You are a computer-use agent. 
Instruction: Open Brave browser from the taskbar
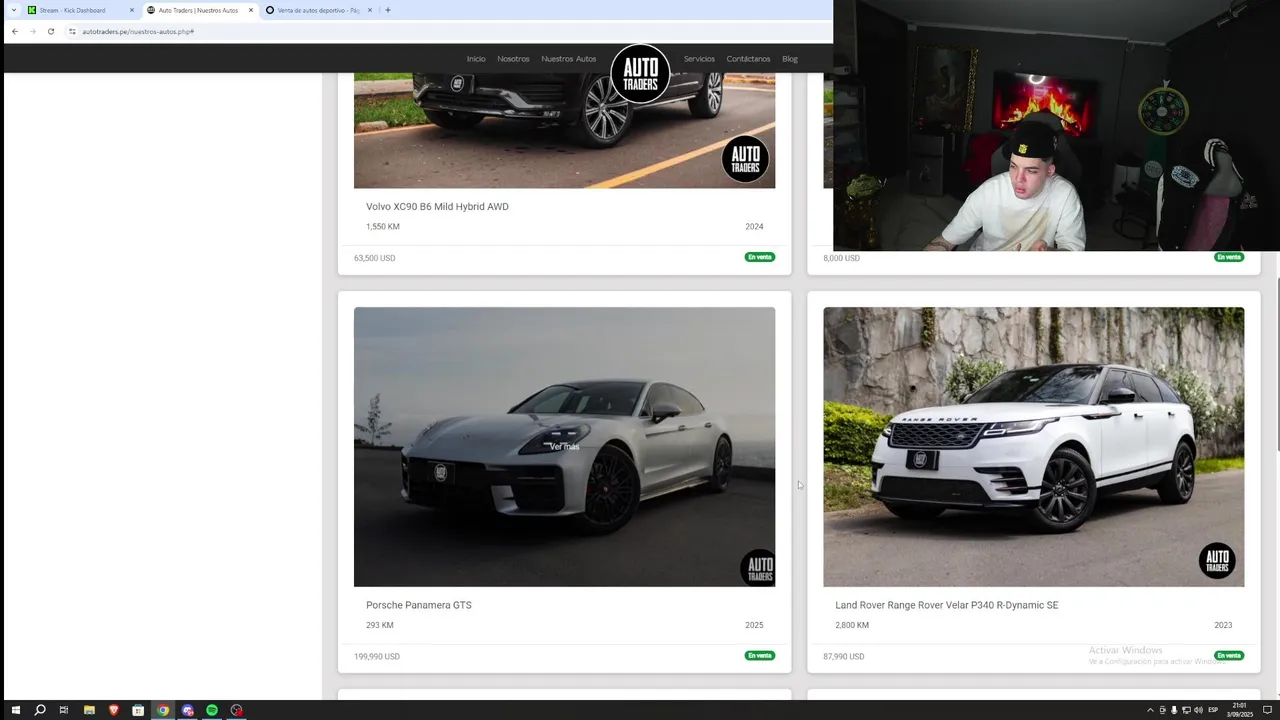(x=113, y=710)
